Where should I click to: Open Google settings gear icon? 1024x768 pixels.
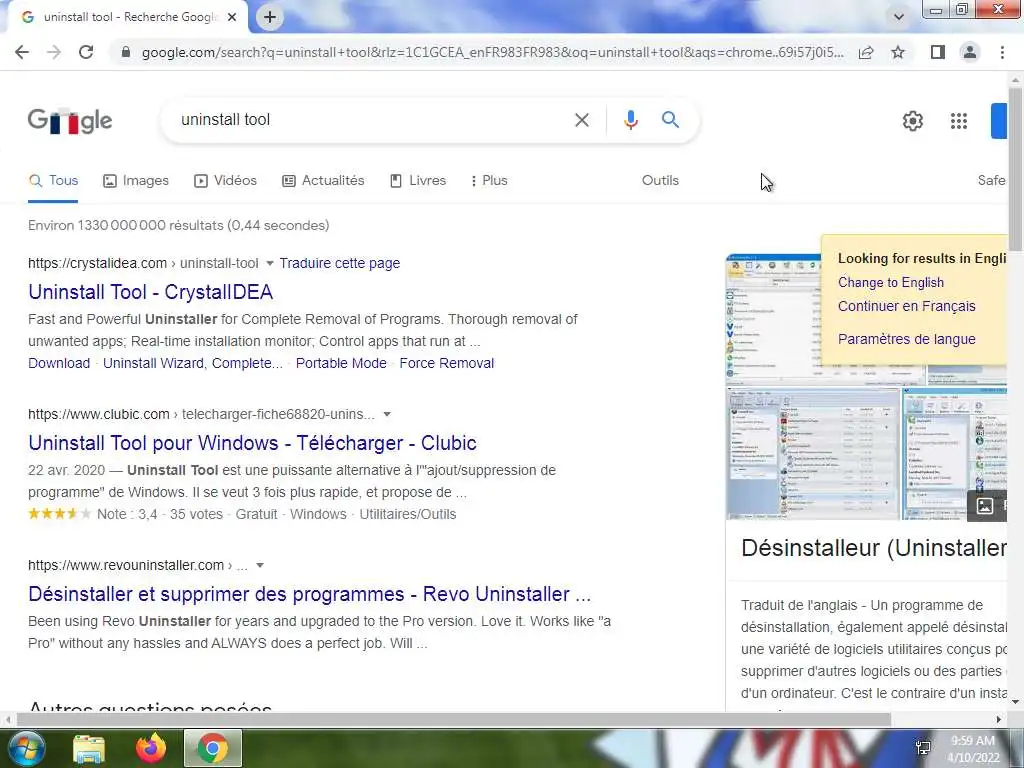912,121
